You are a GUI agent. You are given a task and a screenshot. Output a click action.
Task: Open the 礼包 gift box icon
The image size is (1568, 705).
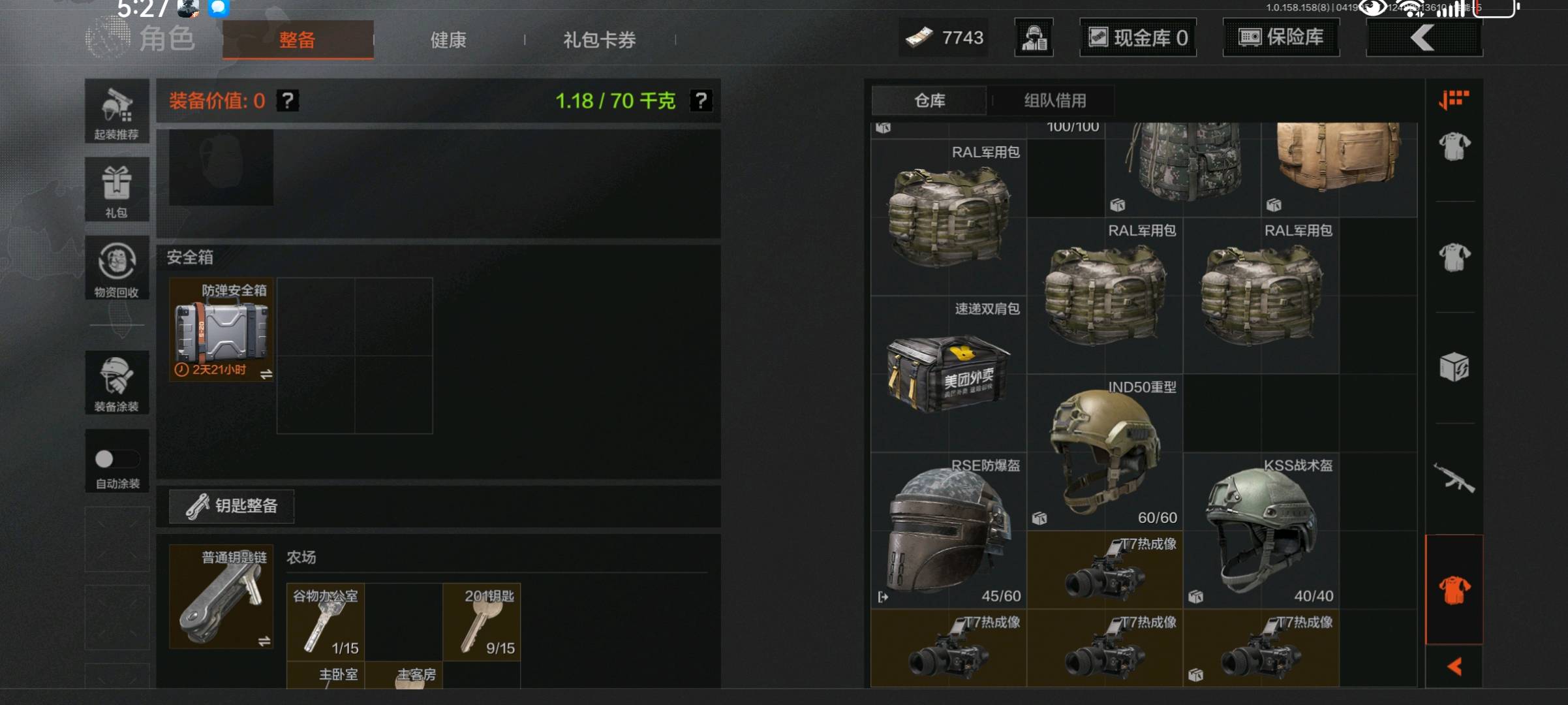coord(117,190)
